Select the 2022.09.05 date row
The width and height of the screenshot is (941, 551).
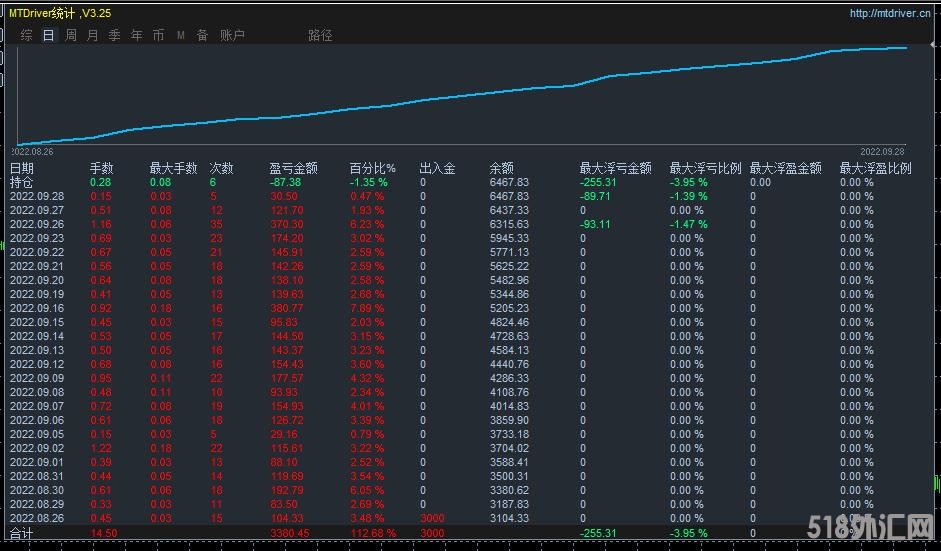(37, 434)
